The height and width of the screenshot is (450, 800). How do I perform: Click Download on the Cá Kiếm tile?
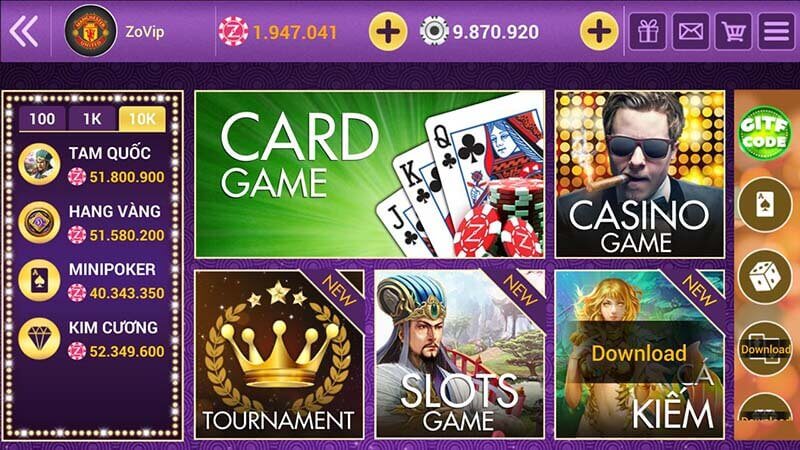[639, 353]
